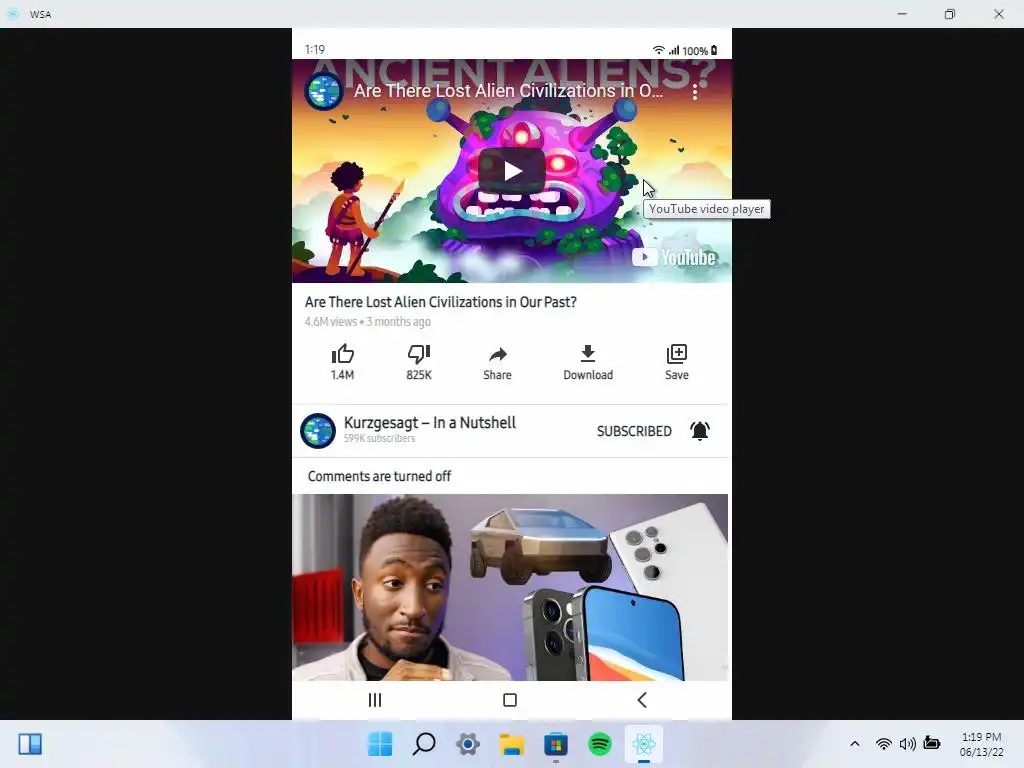
Task: Save the video to a playlist
Action: tap(677, 362)
